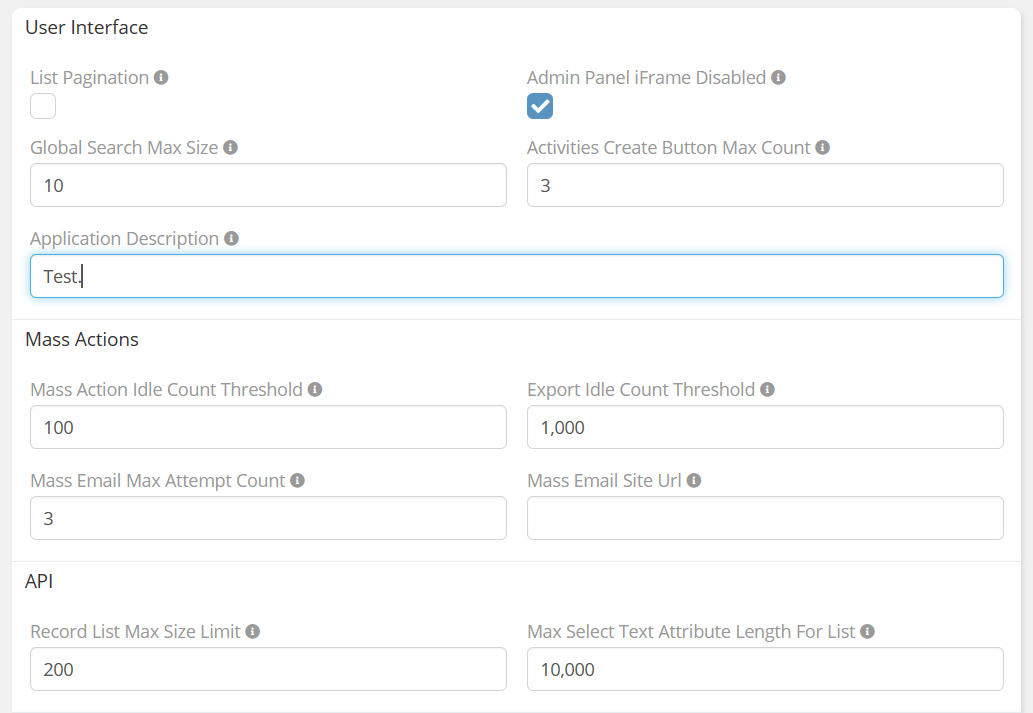The width and height of the screenshot is (1033, 713).
Task: Click the info icon for Global Search Max Size
Action: [x=230, y=148]
